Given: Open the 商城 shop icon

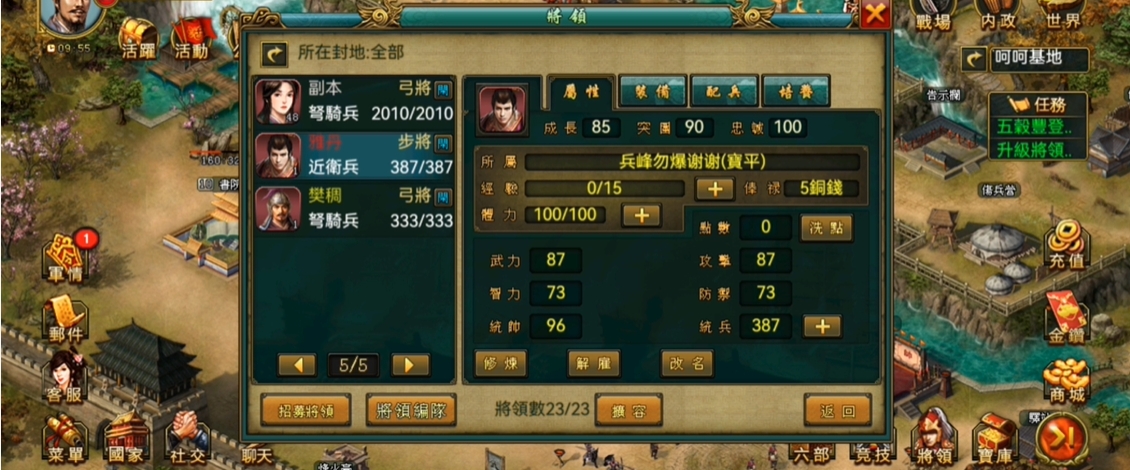Looking at the screenshot, I should coord(1066,381).
